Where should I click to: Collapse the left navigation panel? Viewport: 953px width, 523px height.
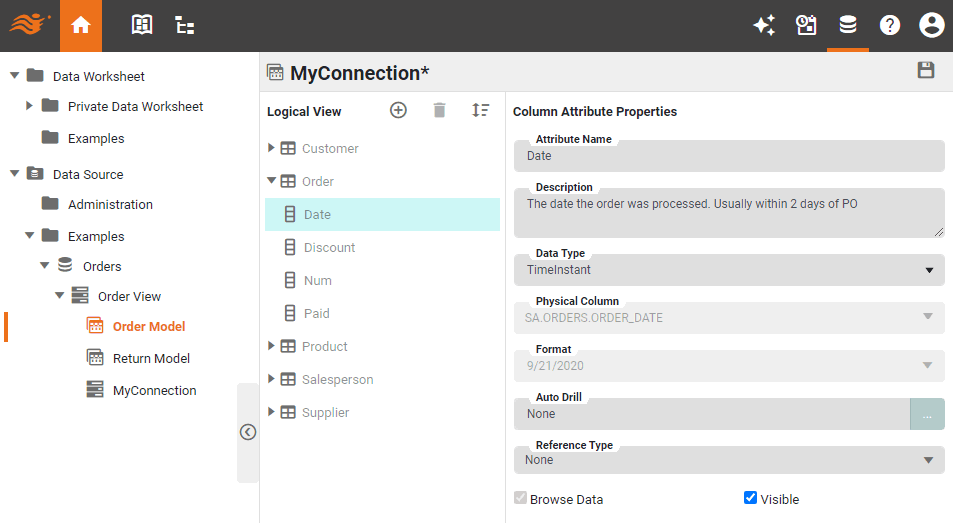coord(248,432)
